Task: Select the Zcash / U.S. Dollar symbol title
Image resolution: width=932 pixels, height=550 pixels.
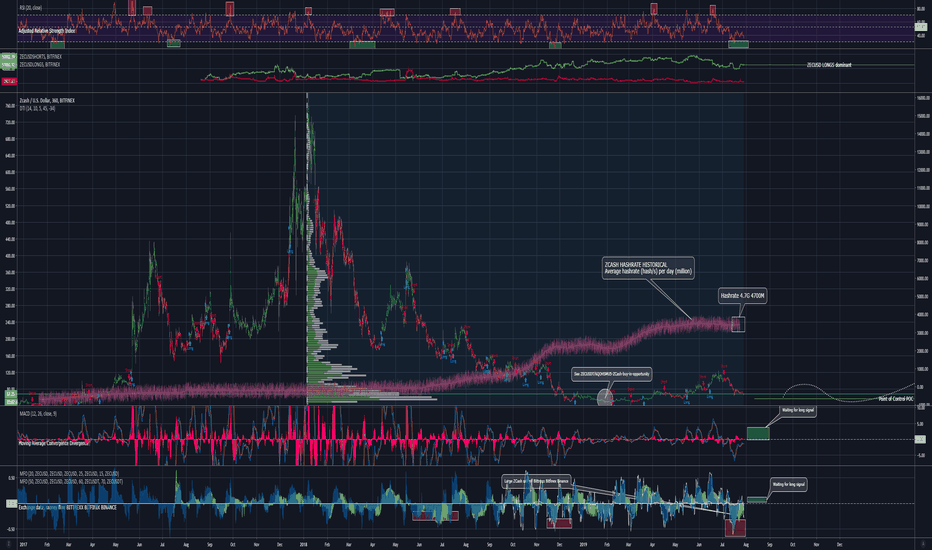Action: [x=47, y=101]
